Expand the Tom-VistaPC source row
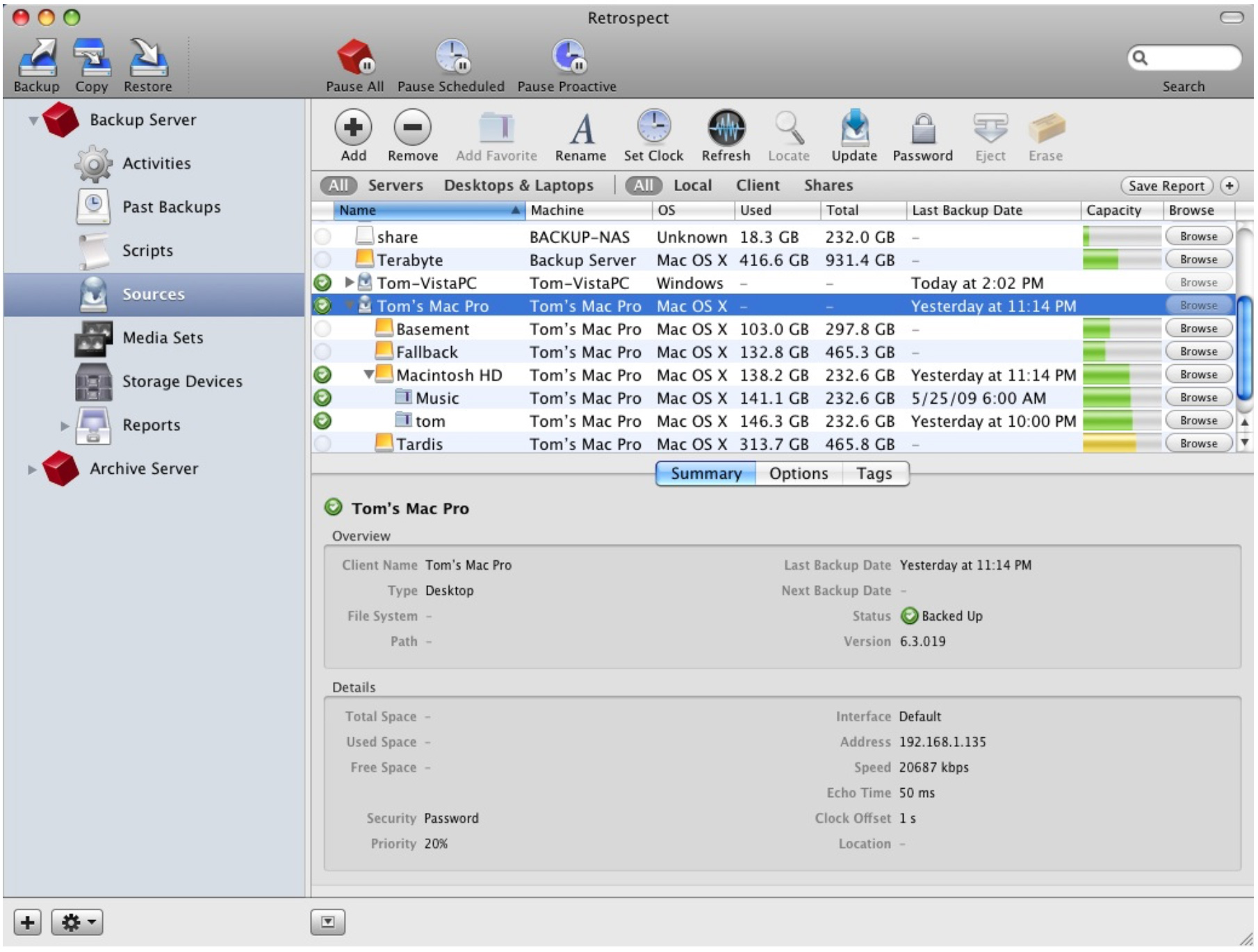1258x952 pixels. [x=350, y=282]
